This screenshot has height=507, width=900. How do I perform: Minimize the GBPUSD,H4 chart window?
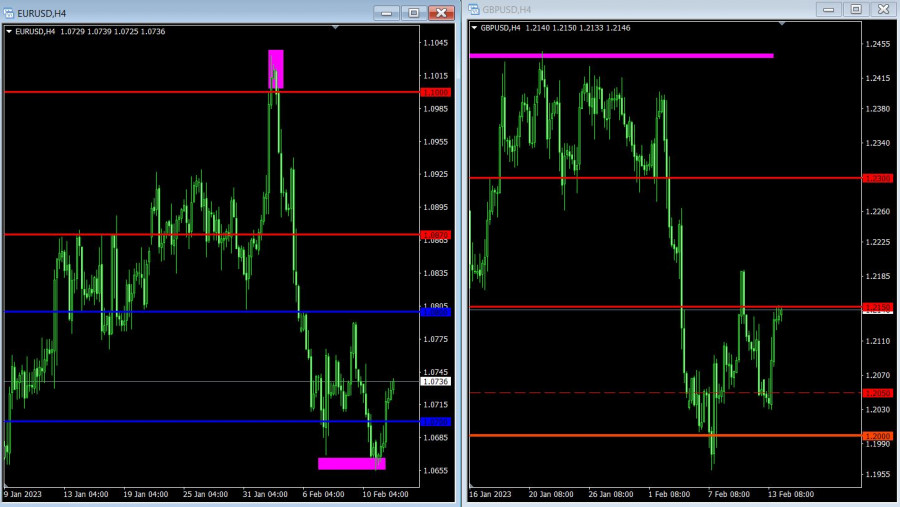point(829,9)
